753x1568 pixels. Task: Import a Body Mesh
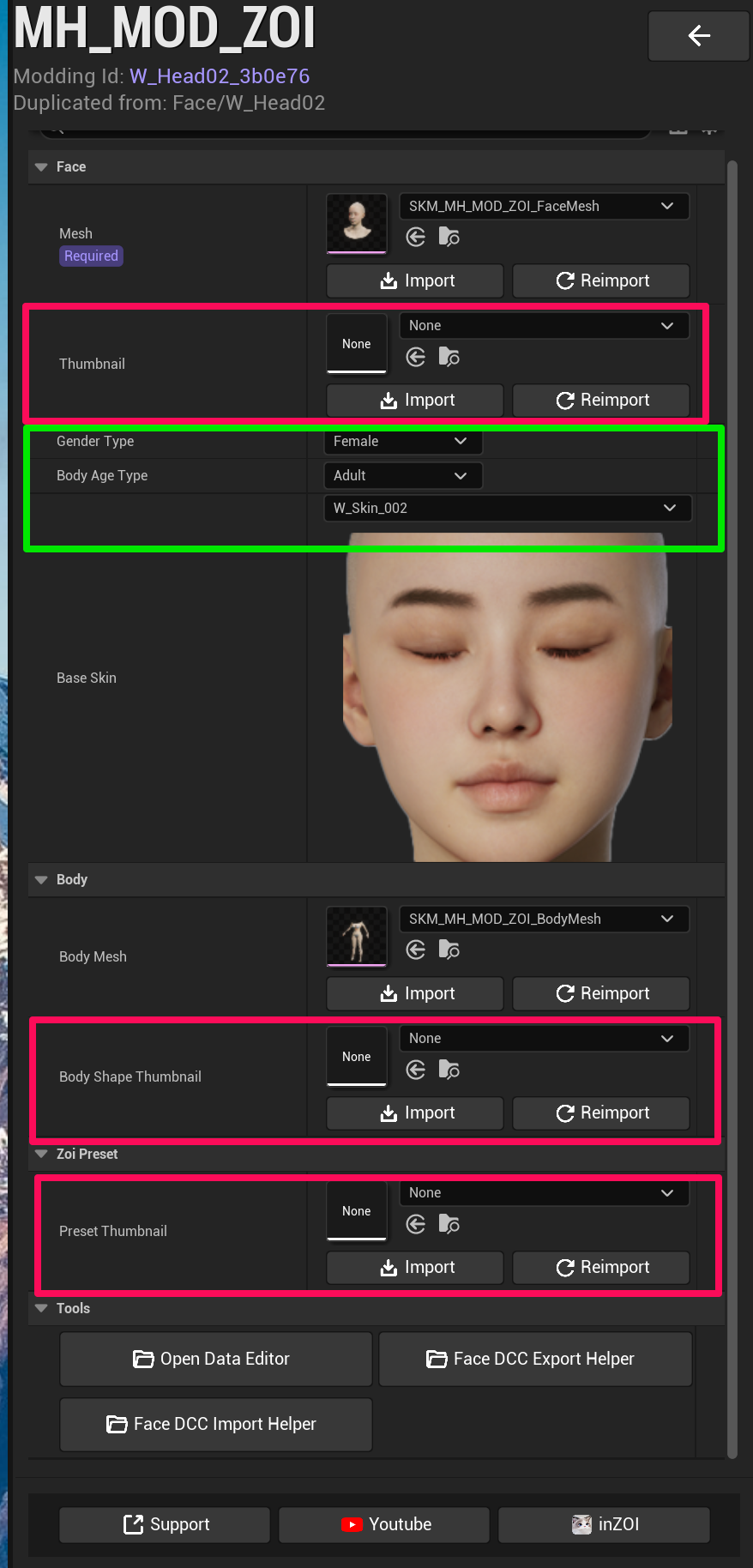pos(415,994)
